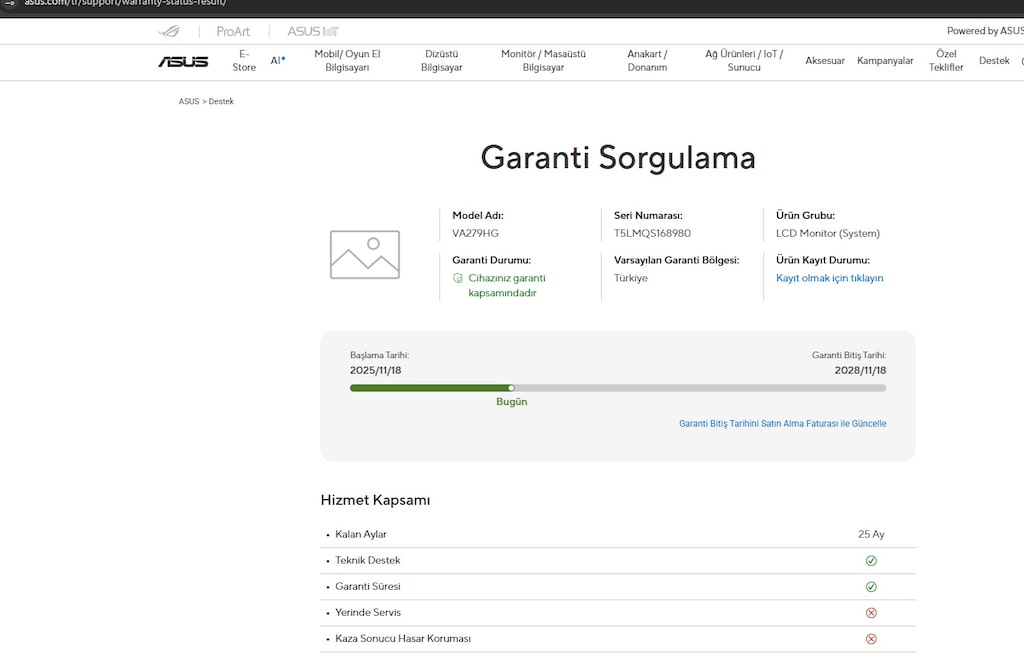This screenshot has height=671, width=1024.
Task: Expand Monitör / Masaüstü Bilgisayar menu
Action: tap(543, 61)
